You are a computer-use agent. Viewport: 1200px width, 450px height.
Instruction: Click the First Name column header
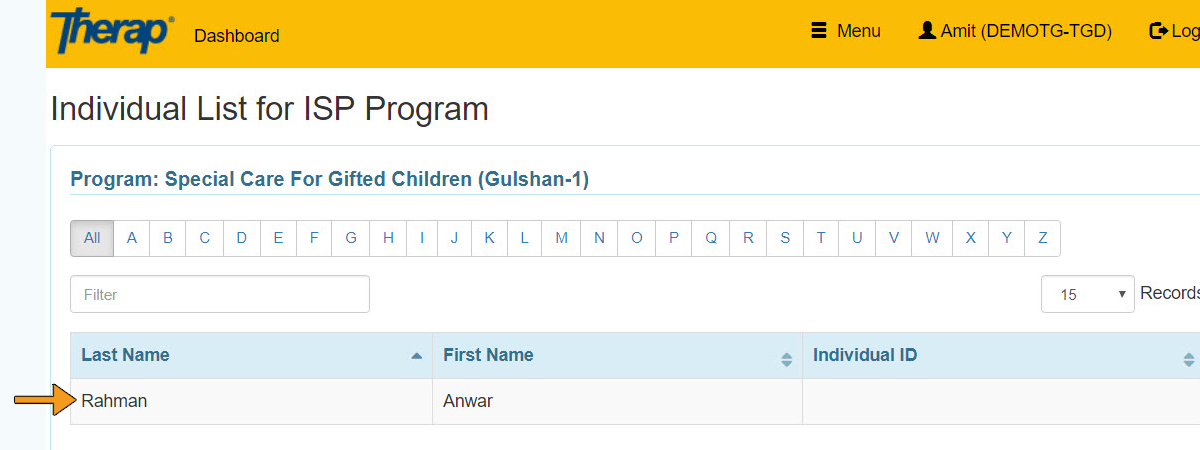pyautogui.click(x=488, y=355)
